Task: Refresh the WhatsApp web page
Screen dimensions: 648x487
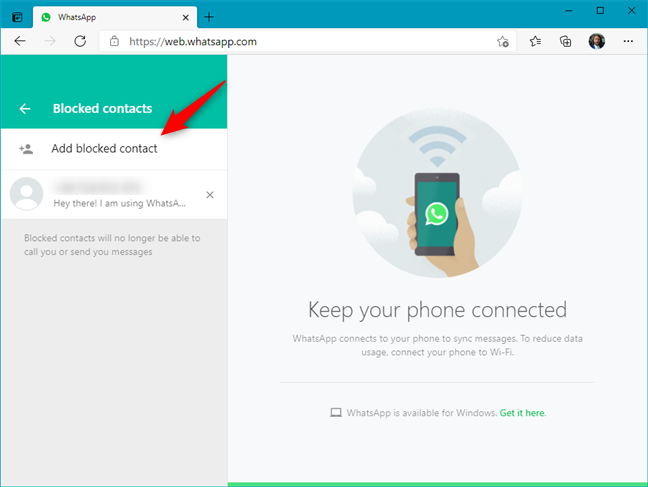Action: [80, 41]
